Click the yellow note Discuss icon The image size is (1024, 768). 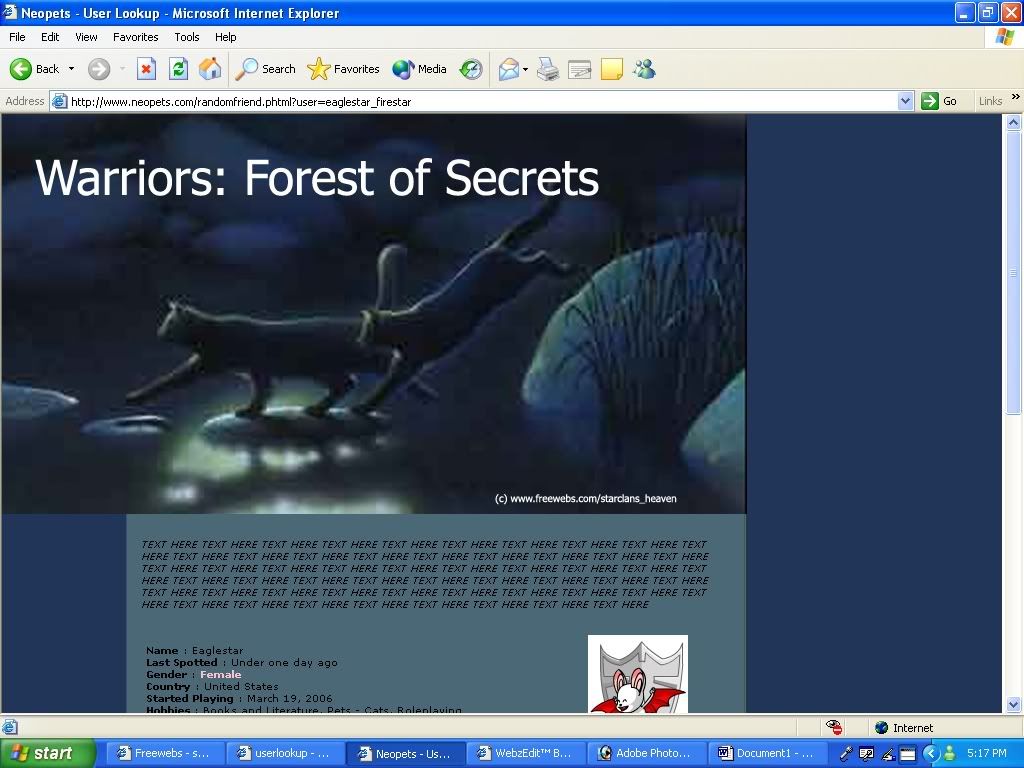pyautogui.click(x=611, y=69)
